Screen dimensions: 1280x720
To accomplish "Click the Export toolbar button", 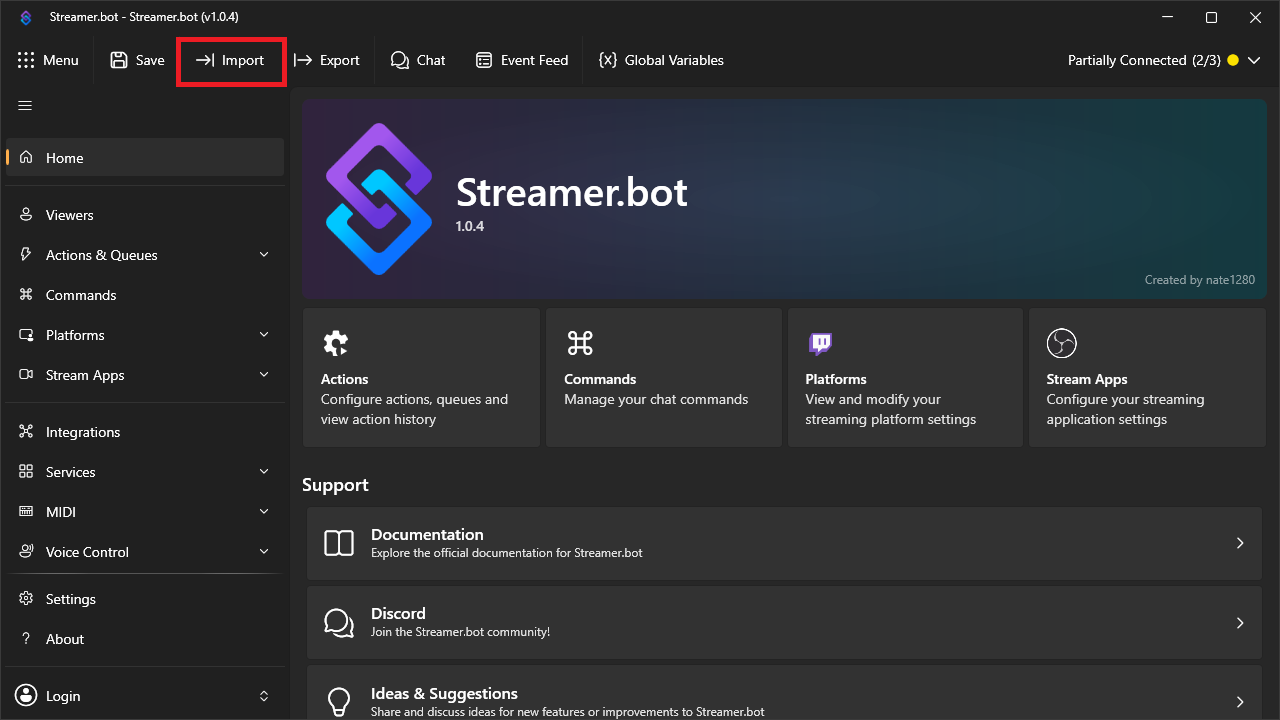I will 326,60.
